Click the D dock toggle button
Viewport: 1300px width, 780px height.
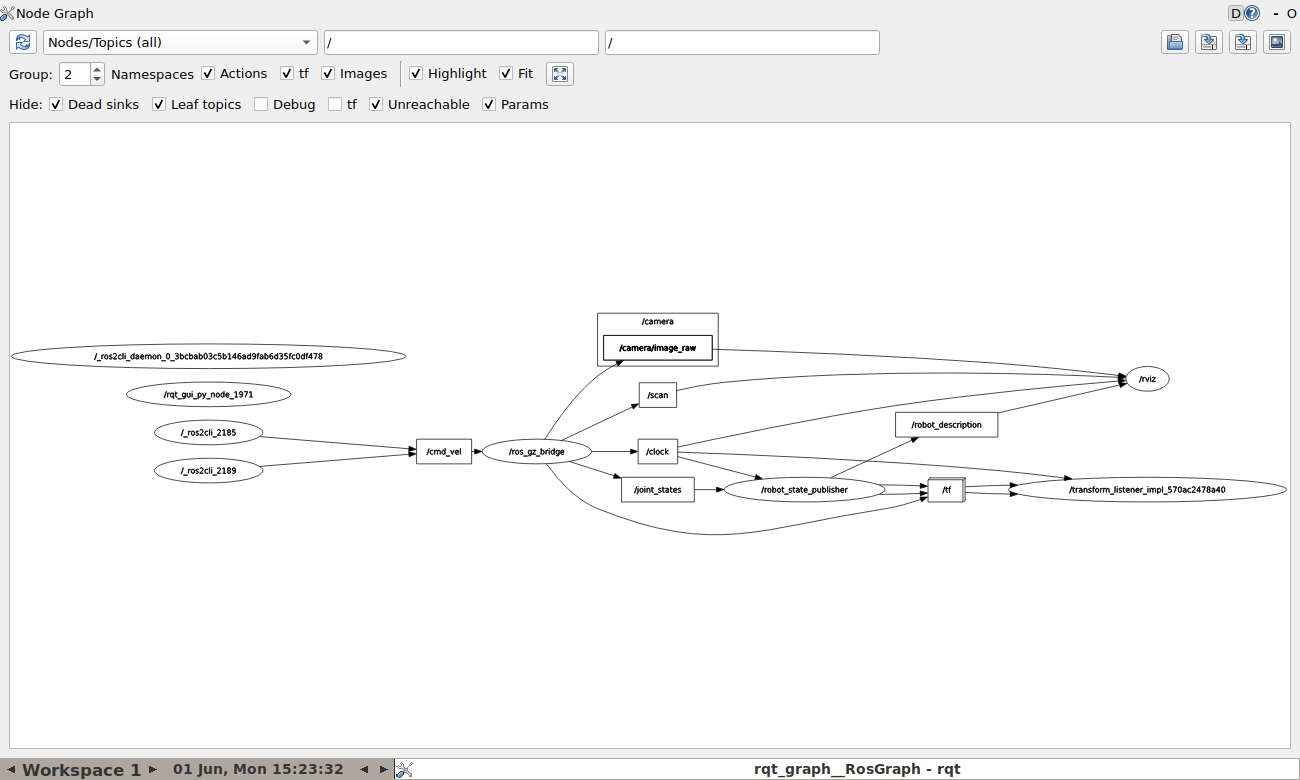click(1236, 13)
